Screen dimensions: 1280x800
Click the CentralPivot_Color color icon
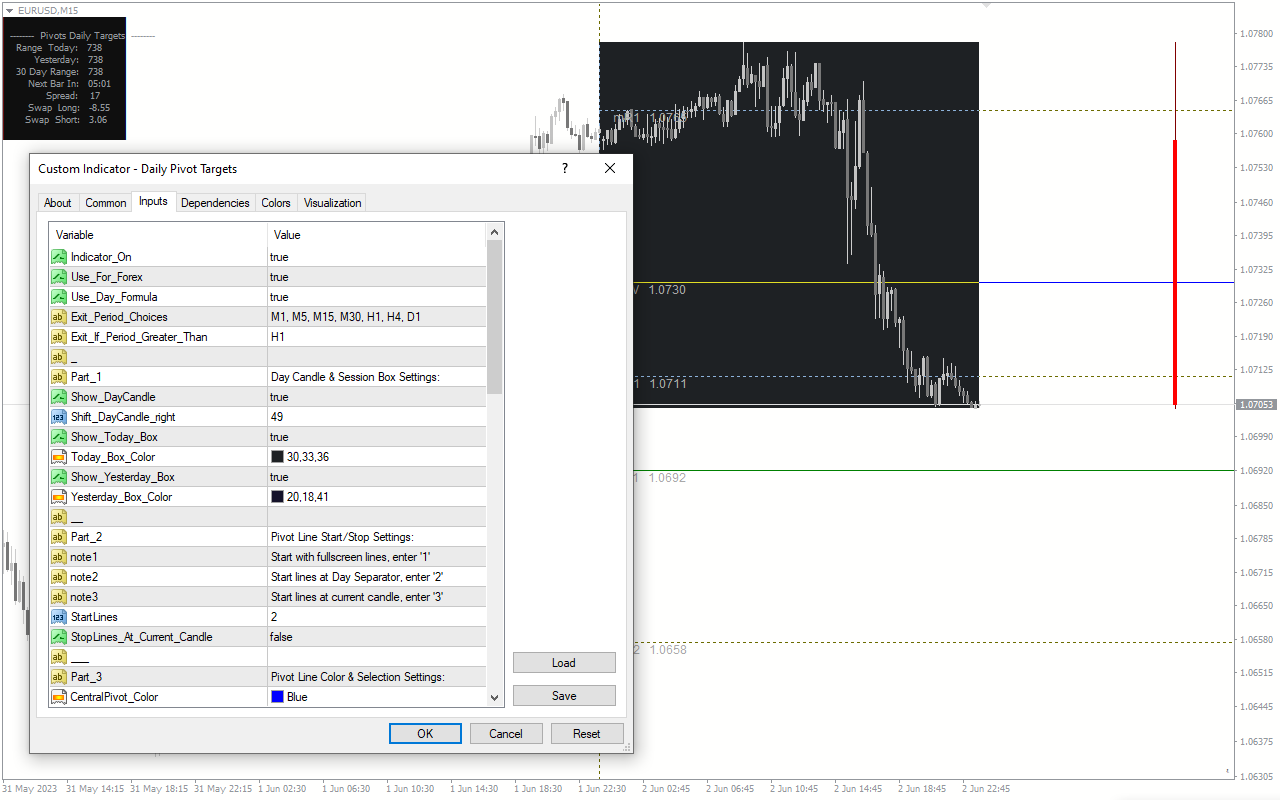point(58,697)
